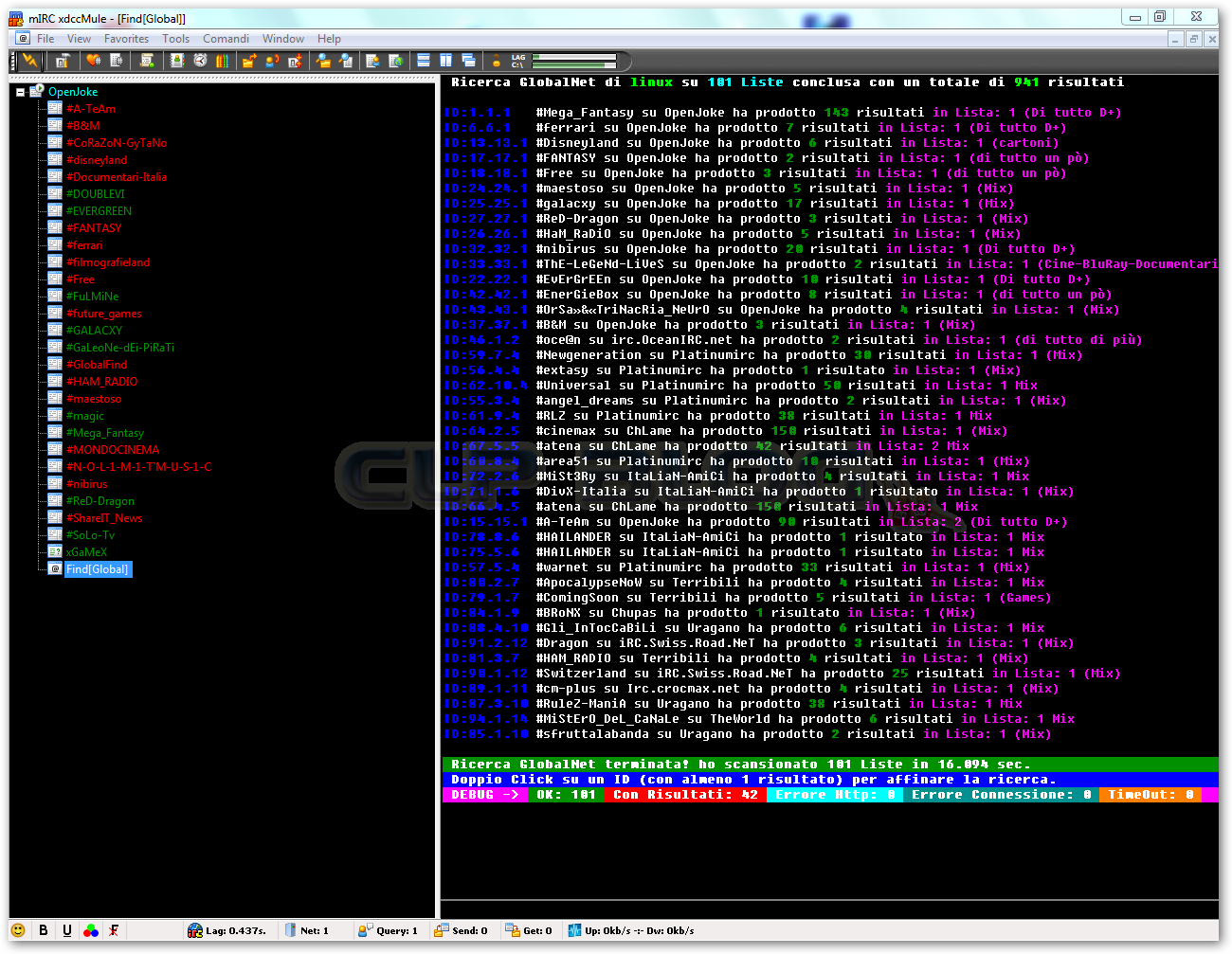Select the xGaMeX query window
Image resolution: width=1232 pixels, height=954 pixels.
click(86, 552)
